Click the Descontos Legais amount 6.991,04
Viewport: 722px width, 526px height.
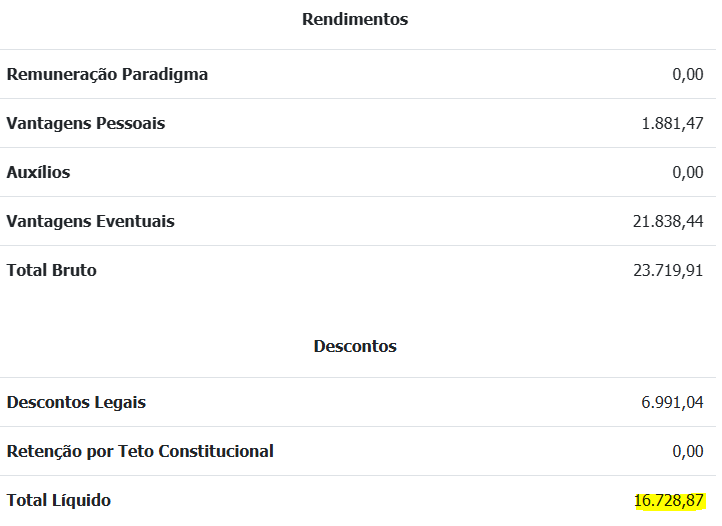(x=672, y=403)
